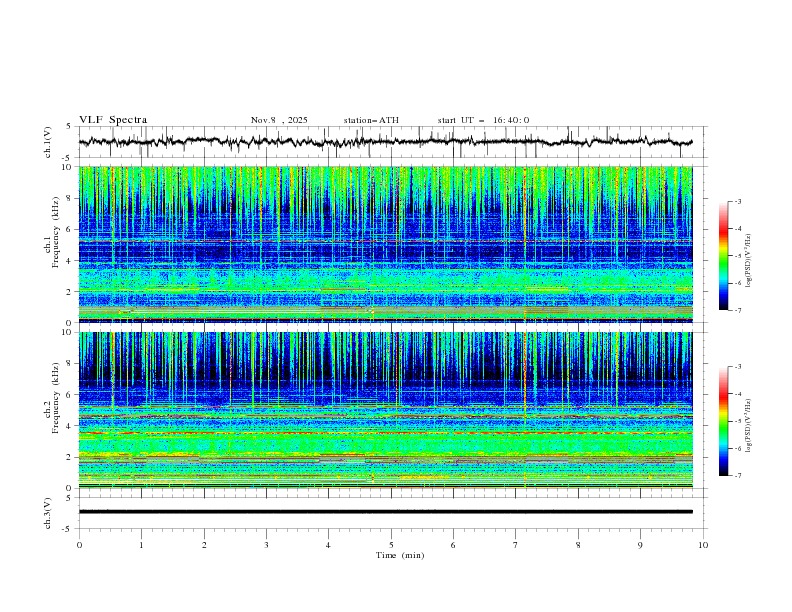Select the date "Nov.8 , 2025" in the header
Image resolution: width=792 pixels, height=612 pixels.
pyautogui.click(x=279, y=120)
